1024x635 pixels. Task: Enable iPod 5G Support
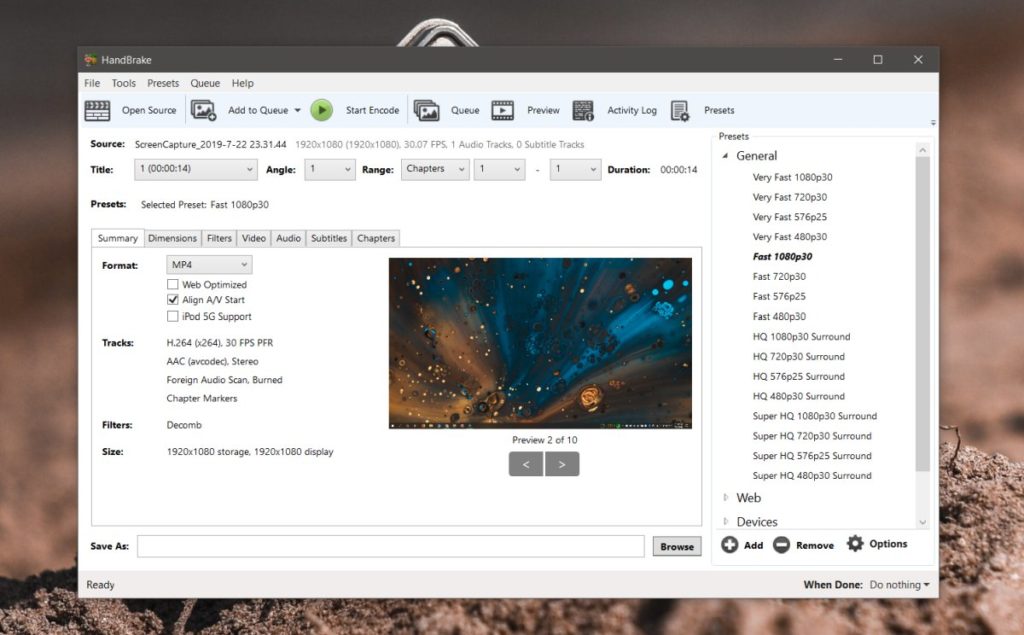point(174,313)
